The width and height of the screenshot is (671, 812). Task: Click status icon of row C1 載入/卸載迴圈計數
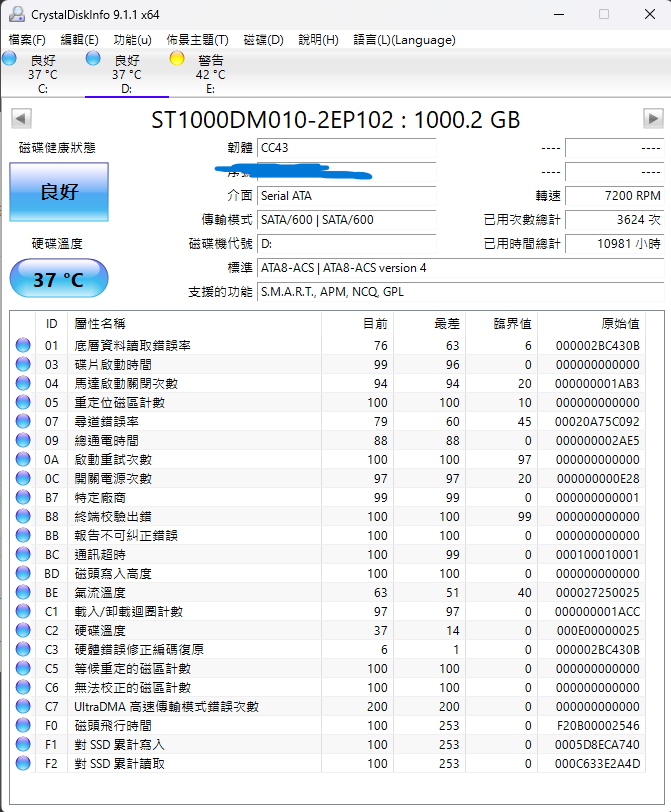[23, 611]
